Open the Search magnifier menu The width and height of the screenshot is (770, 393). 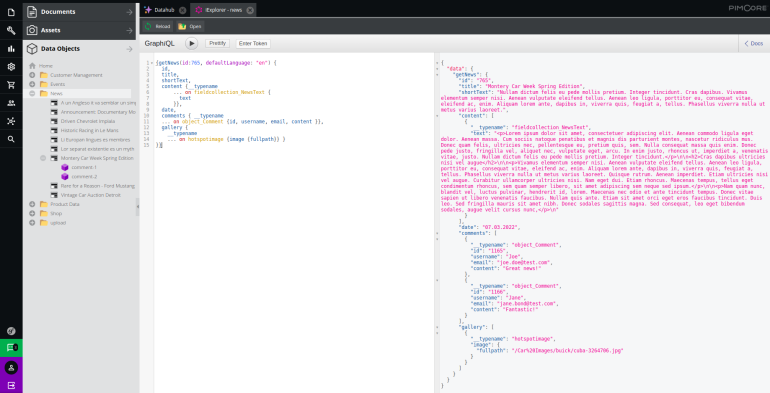(x=11, y=140)
